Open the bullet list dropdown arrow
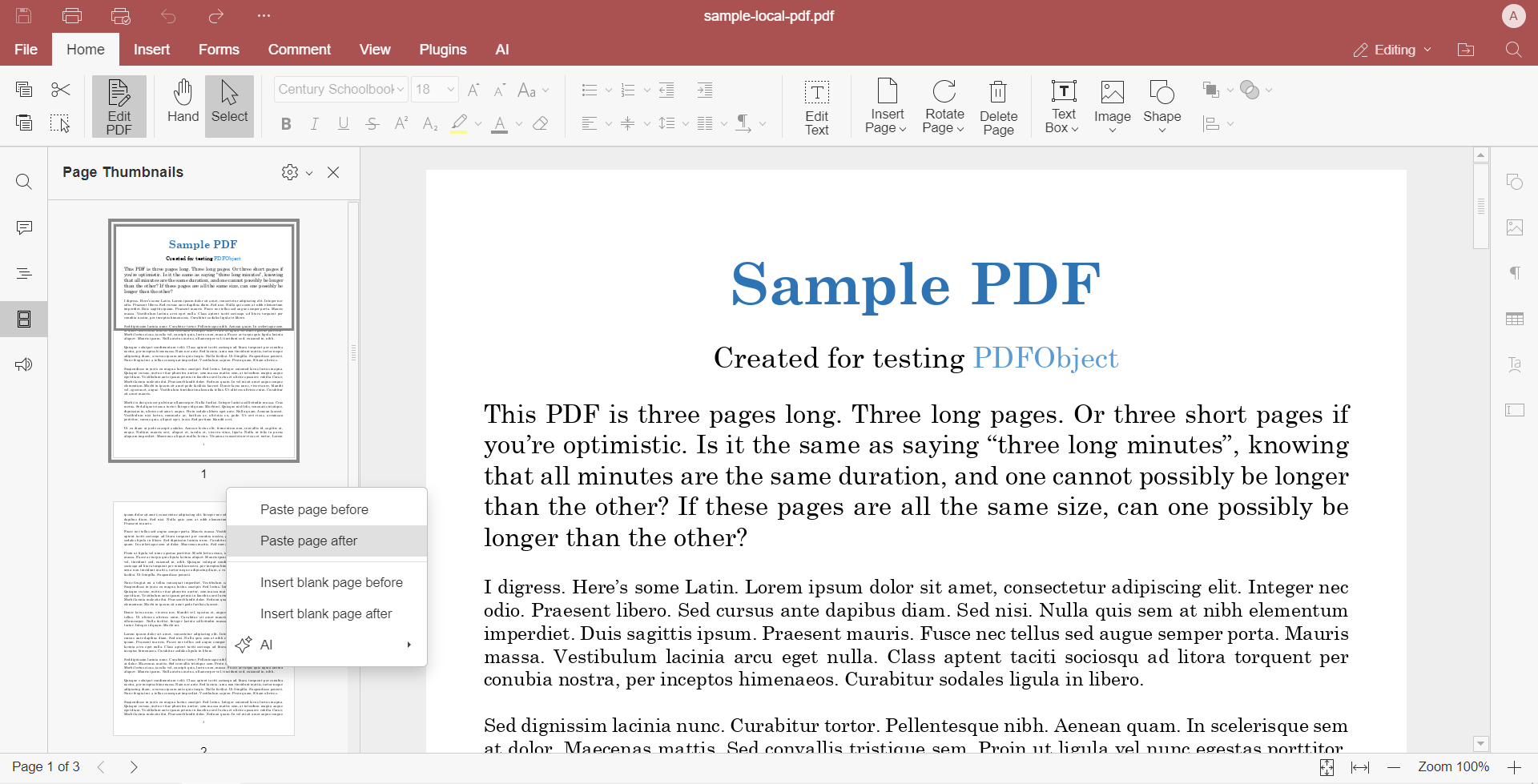 (609, 90)
